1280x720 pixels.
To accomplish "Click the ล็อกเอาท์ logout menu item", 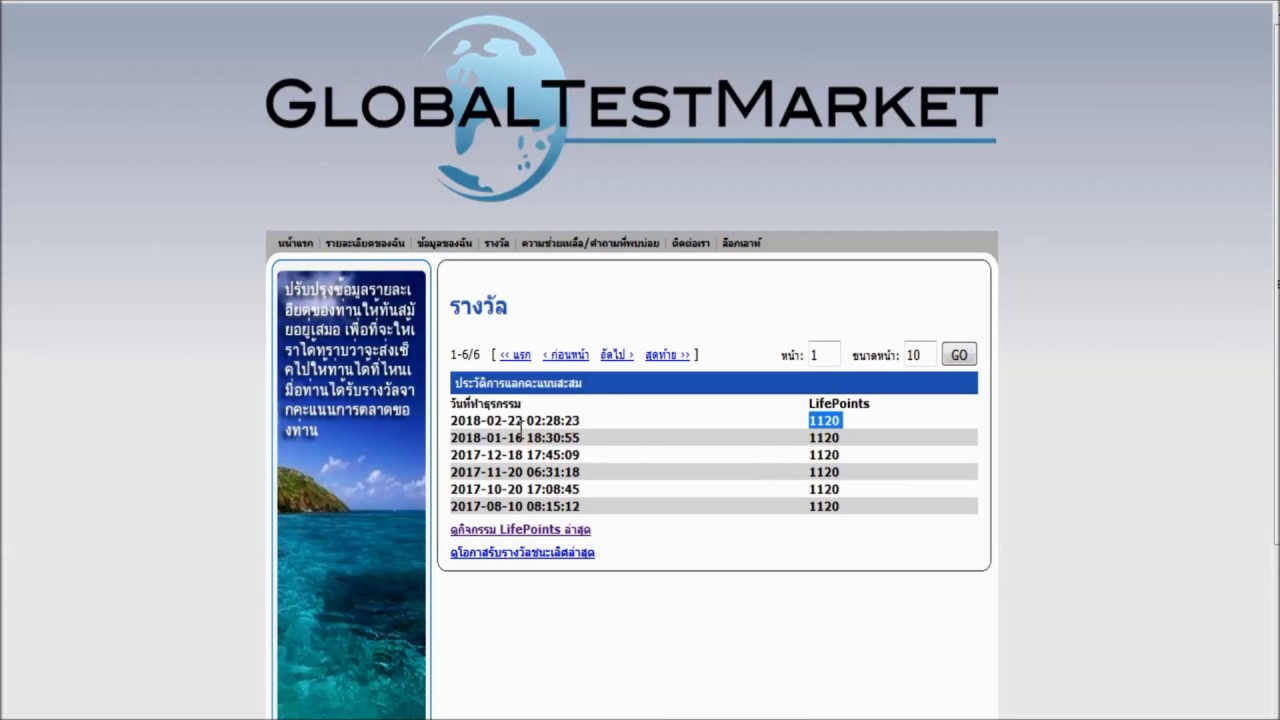I will pos(741,243).
